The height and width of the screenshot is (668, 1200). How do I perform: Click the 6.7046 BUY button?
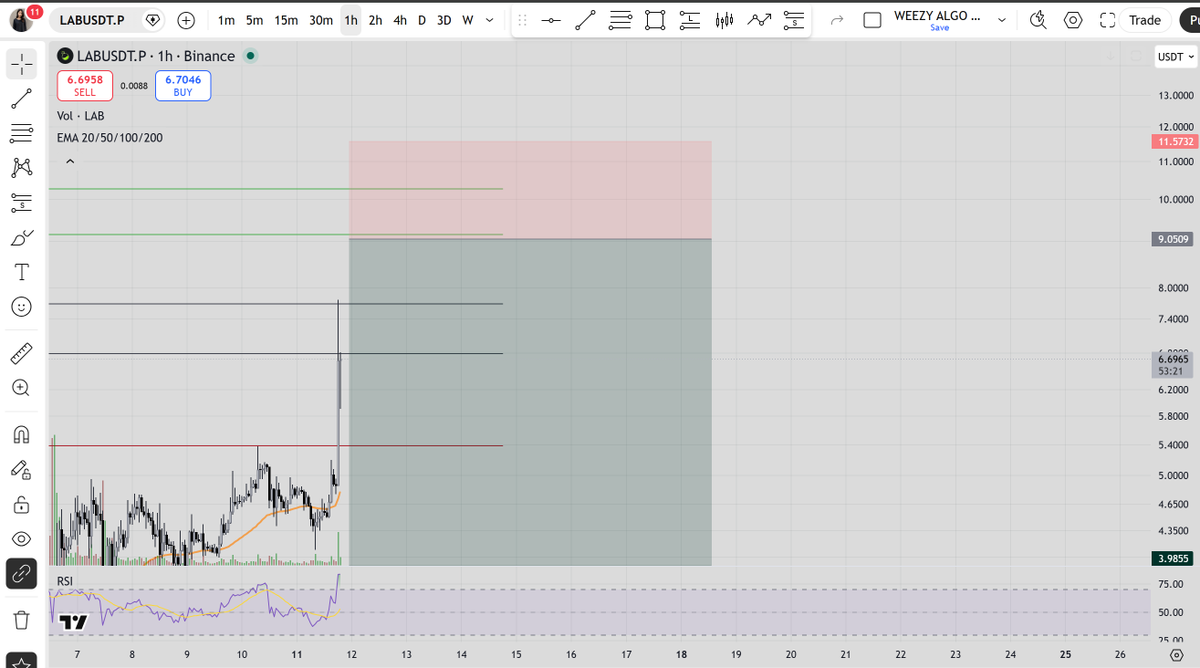(x=182, y=85)
